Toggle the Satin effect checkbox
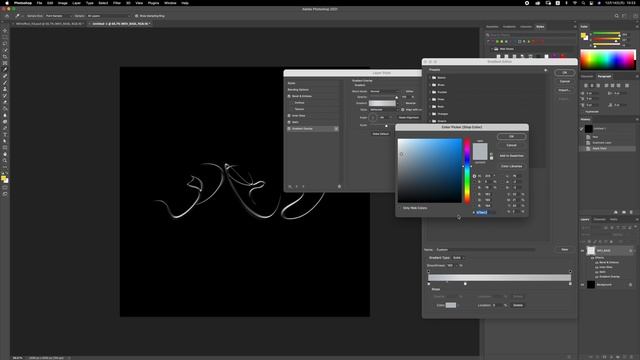The width and height of the screenshot is (640, 360). [x=289, y=122]
